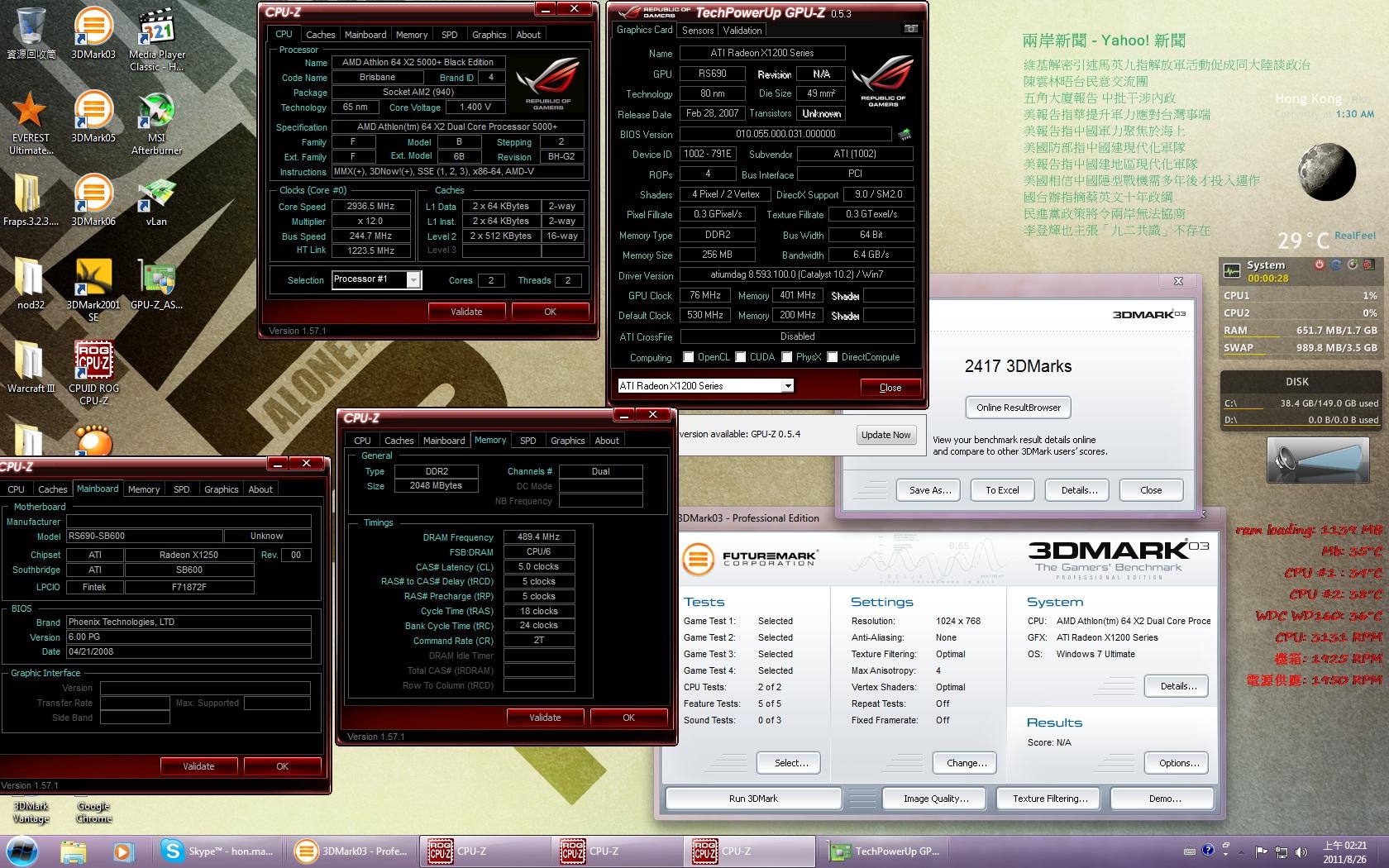The width and height of the screenshot is (1389, 868).
Task: Click the BIOS save chip icon in GPU-Z
Action: click(x=905, y=133)
